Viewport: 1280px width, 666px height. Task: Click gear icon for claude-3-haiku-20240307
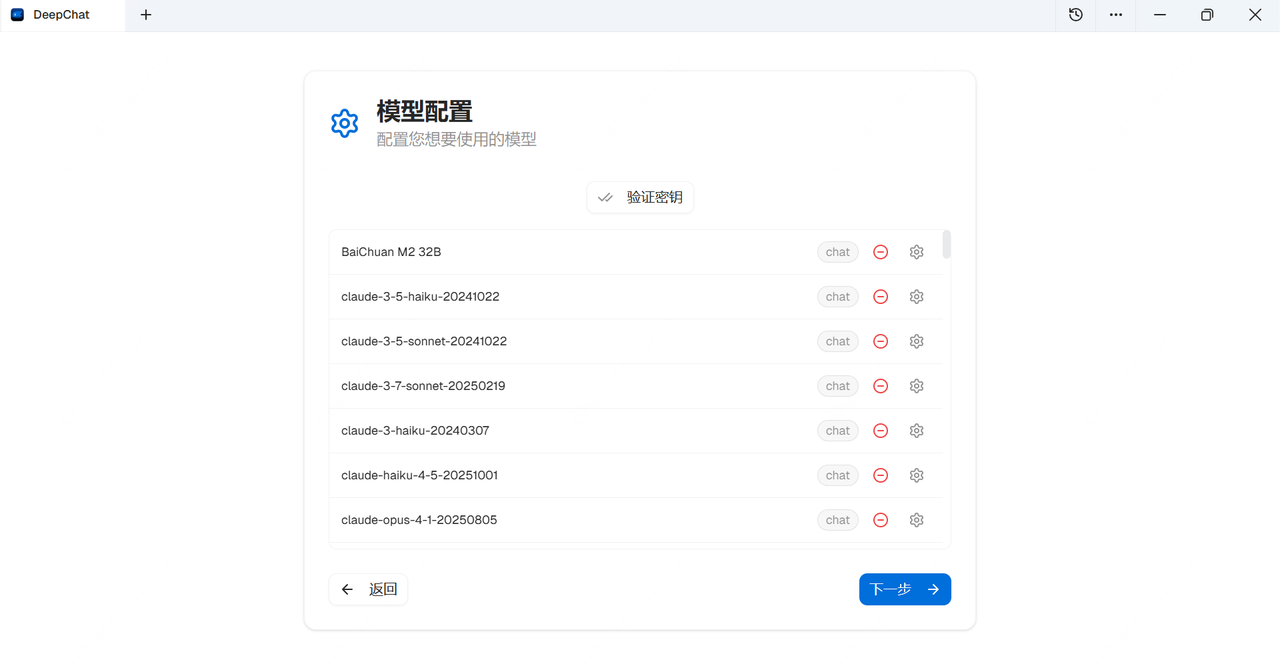[916, 431]
